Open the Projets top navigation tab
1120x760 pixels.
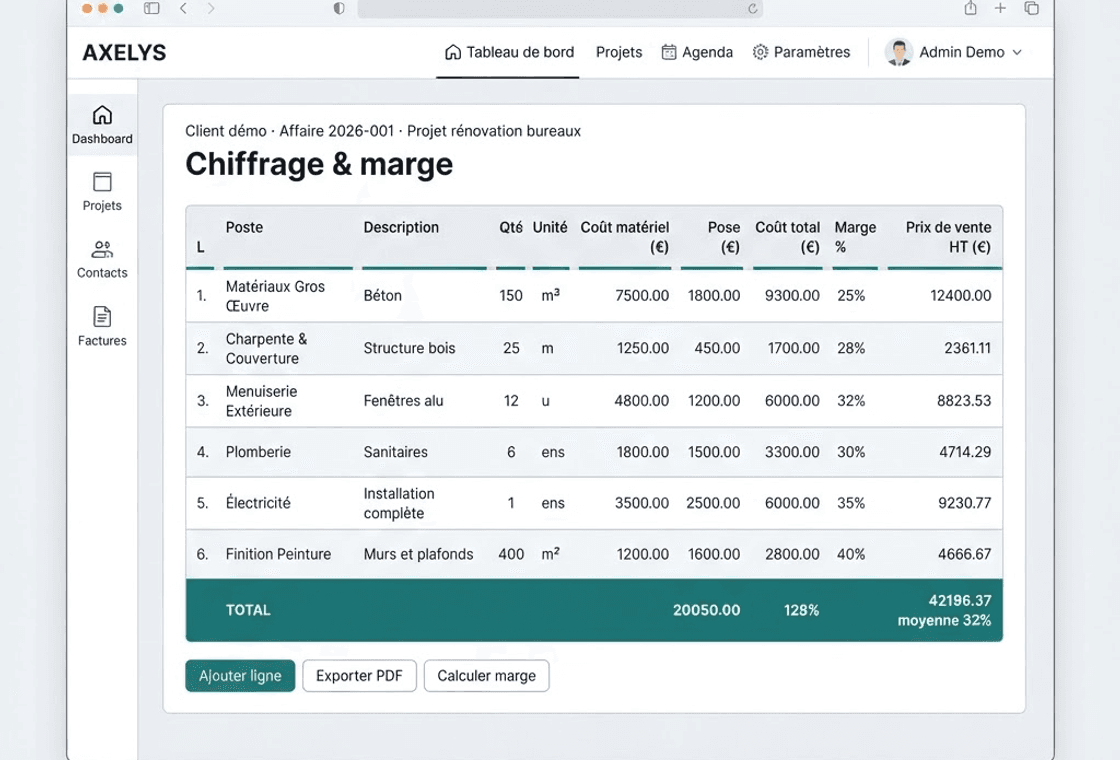pos(619,52)
